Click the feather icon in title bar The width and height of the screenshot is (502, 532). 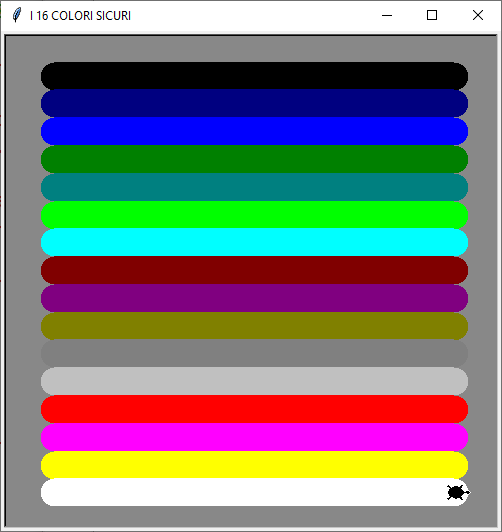(17, 15)
